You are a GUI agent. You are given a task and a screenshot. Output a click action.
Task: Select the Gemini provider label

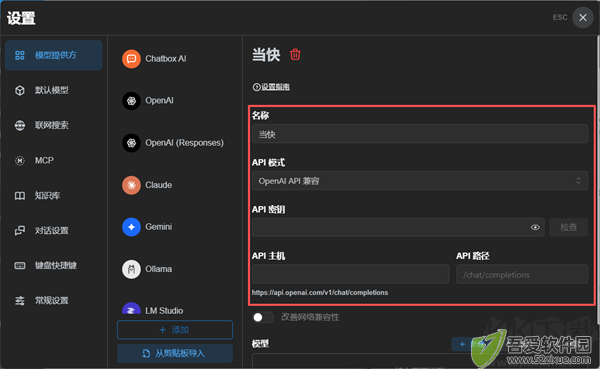(x=159, y=227)
